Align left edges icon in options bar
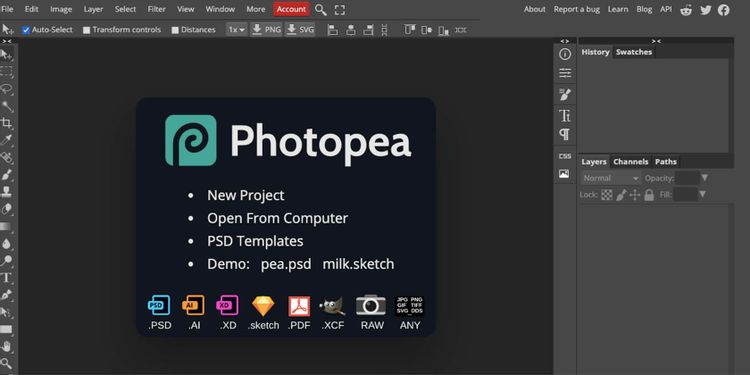Image resolution: width=750 pixels, height=375 pixels. click(332, 30)
